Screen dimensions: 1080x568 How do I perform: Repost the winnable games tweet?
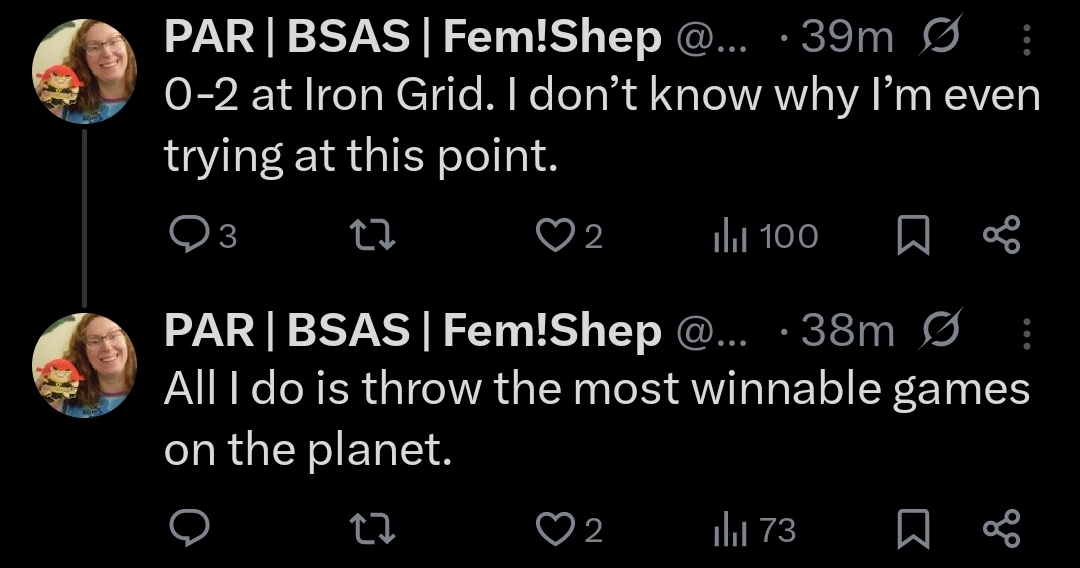point(373,529)
